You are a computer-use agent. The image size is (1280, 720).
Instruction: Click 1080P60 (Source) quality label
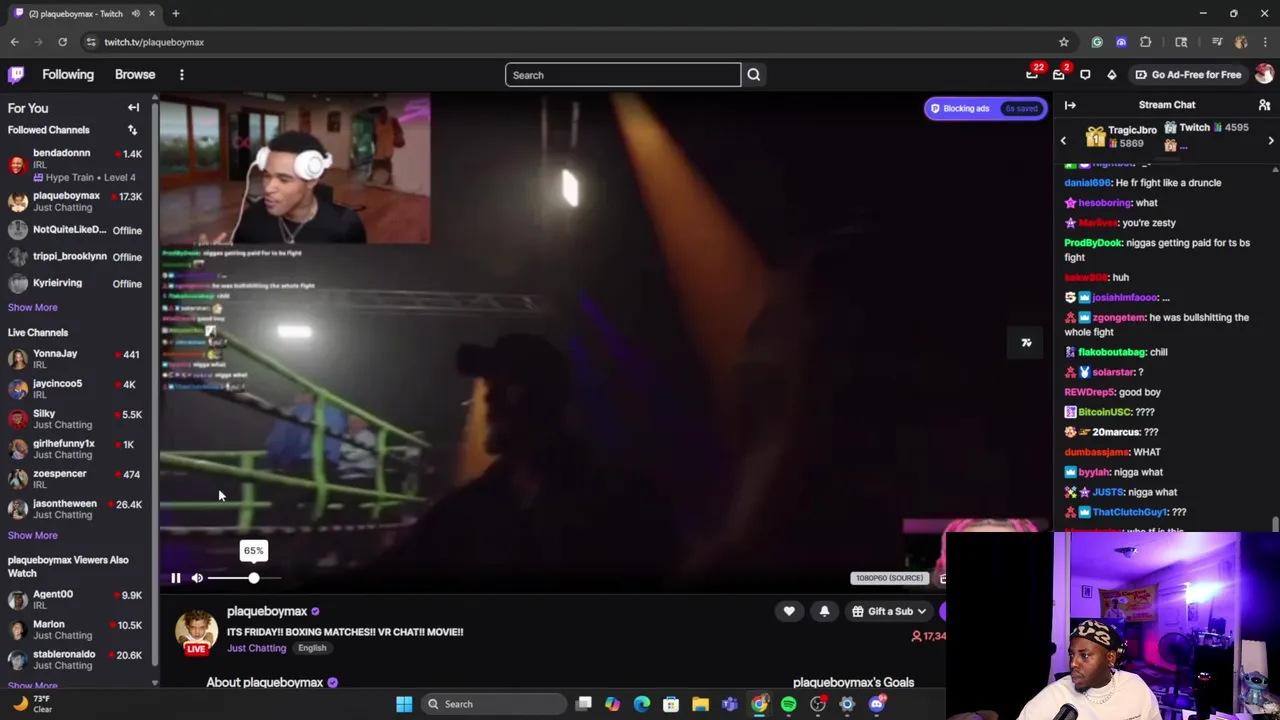(888, 578)
